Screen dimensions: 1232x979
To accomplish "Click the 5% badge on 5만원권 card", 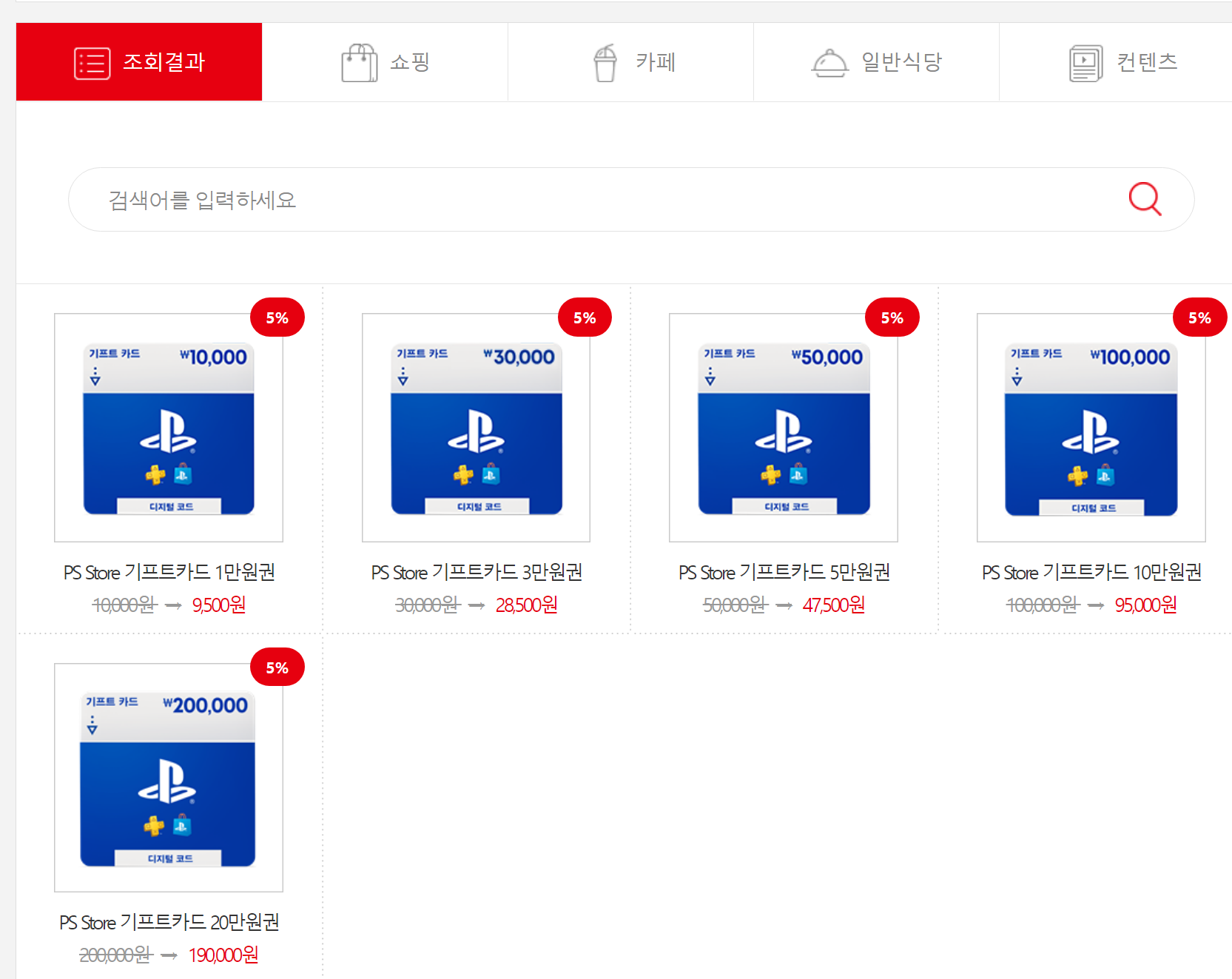I will 892,317.
